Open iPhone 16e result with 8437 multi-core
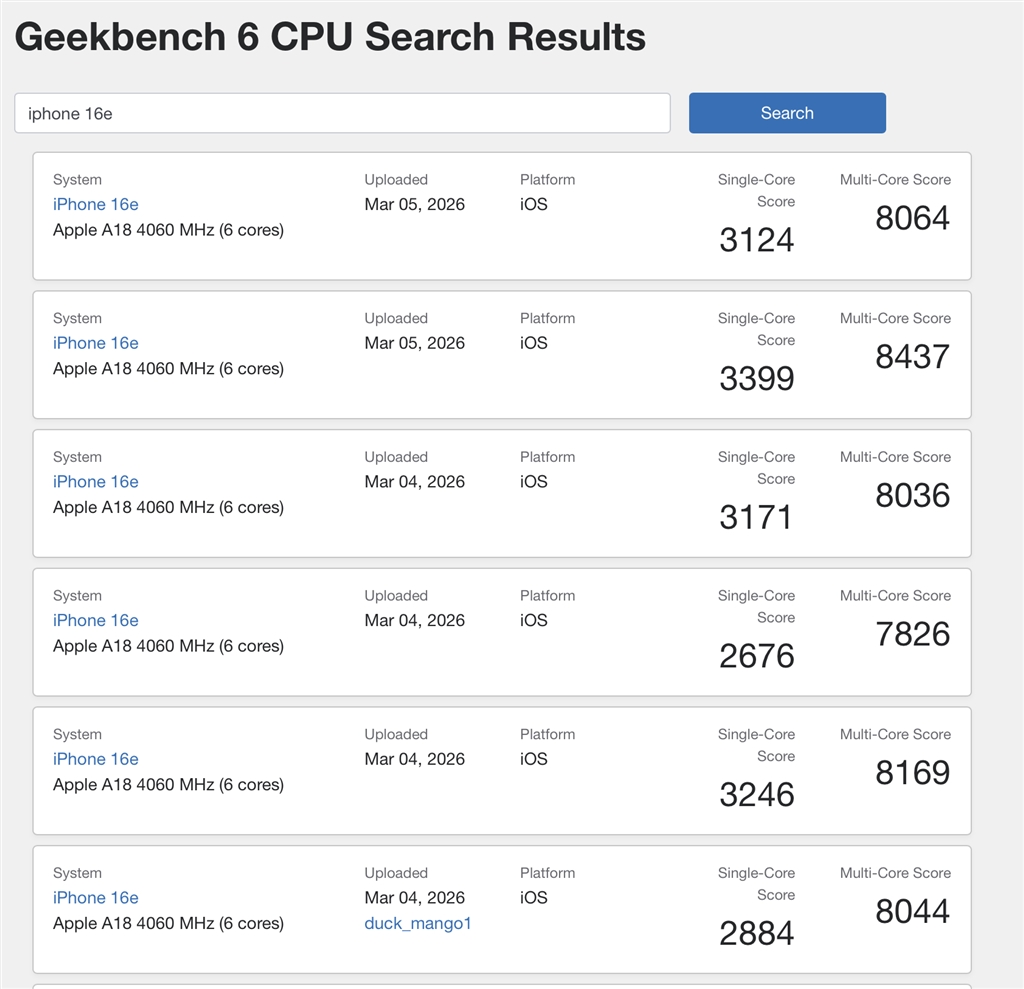The height and width of the screenshot is (989, 1024). (x=96, y=343)
